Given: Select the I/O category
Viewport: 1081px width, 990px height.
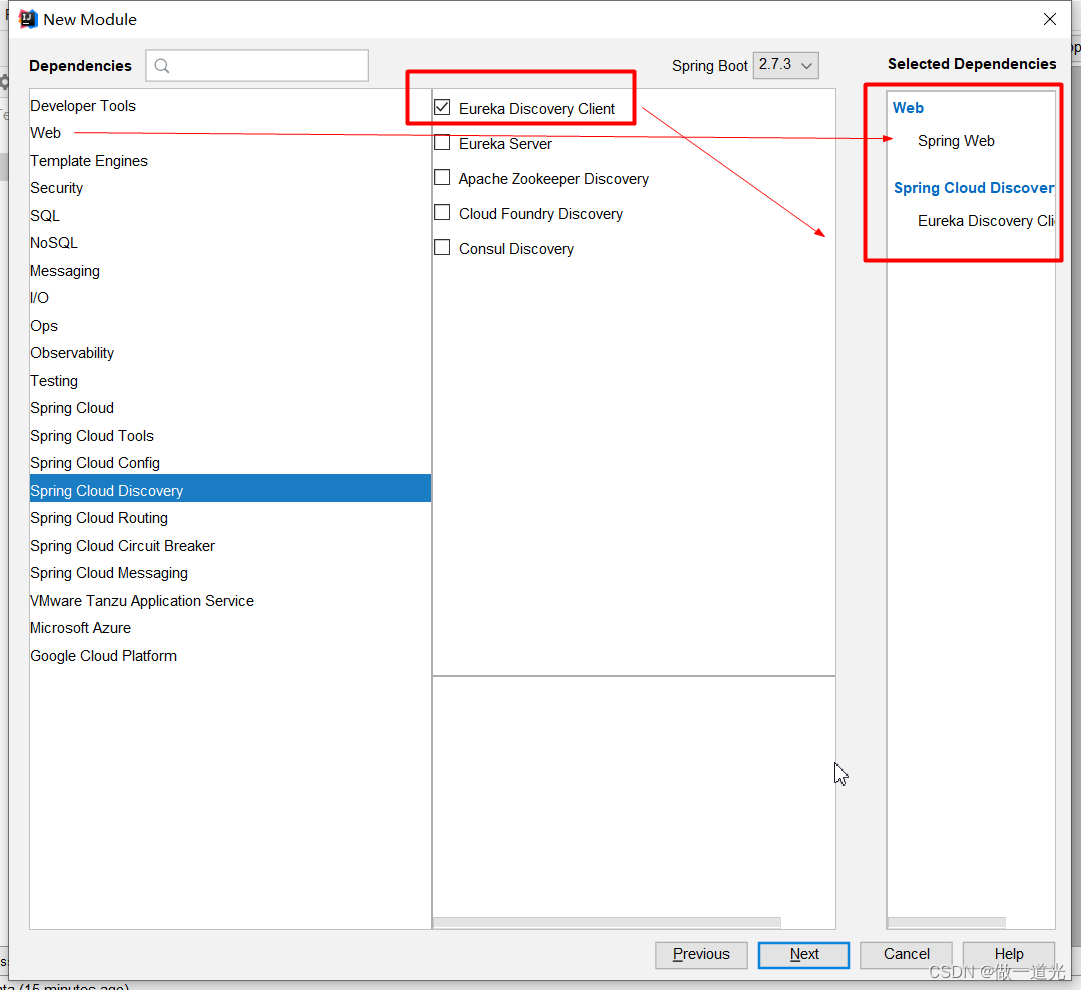Looking at the screenshot, I should point(230,298).
